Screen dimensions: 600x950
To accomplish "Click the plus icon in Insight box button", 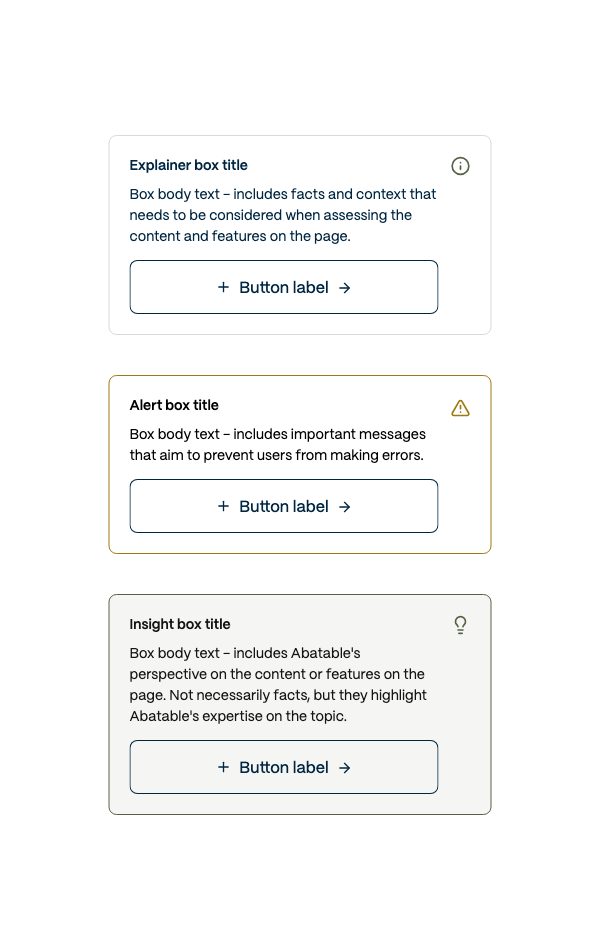I will (223, 767).
